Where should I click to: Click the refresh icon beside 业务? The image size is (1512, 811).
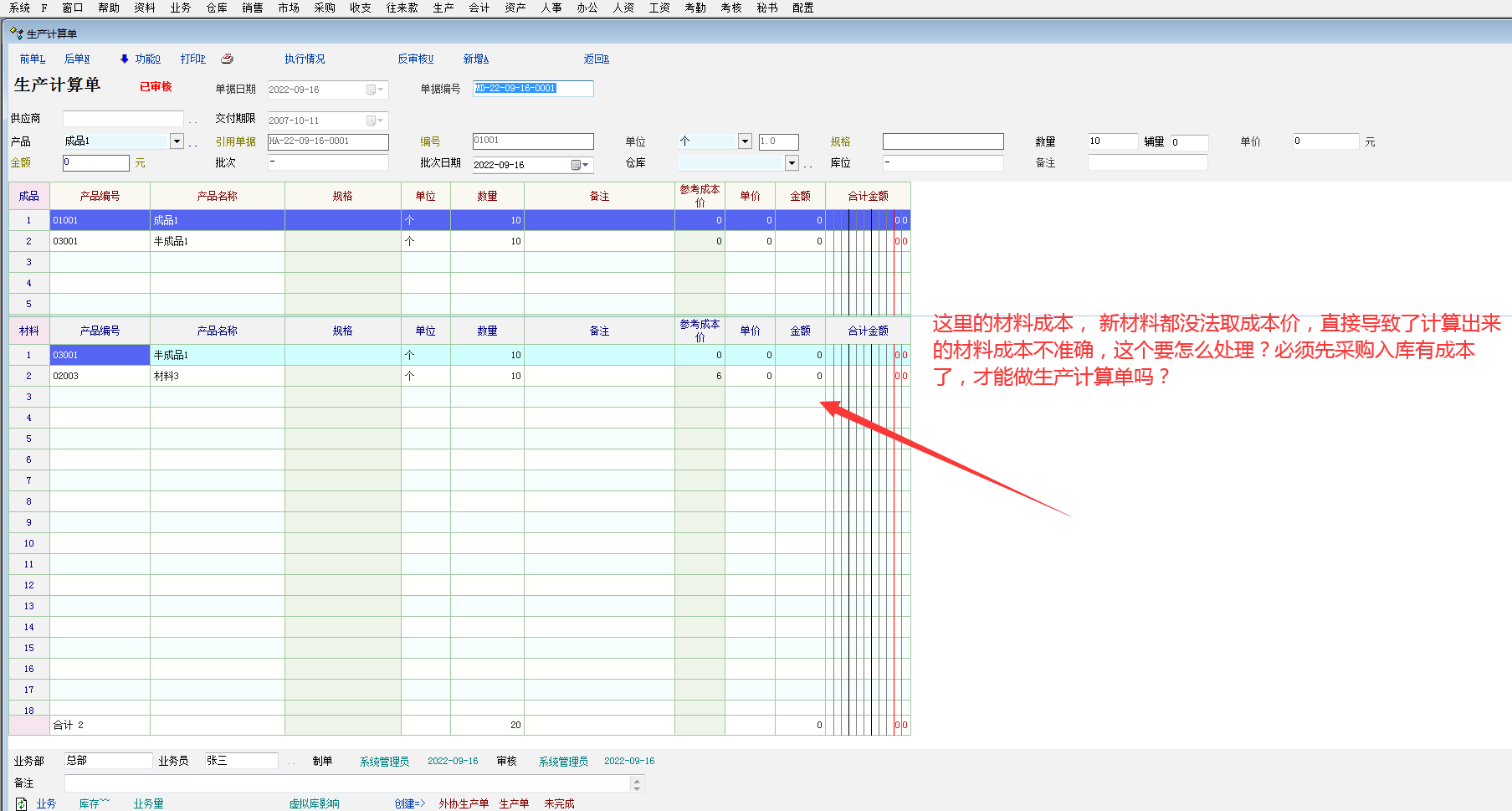(x=21, y=803)
